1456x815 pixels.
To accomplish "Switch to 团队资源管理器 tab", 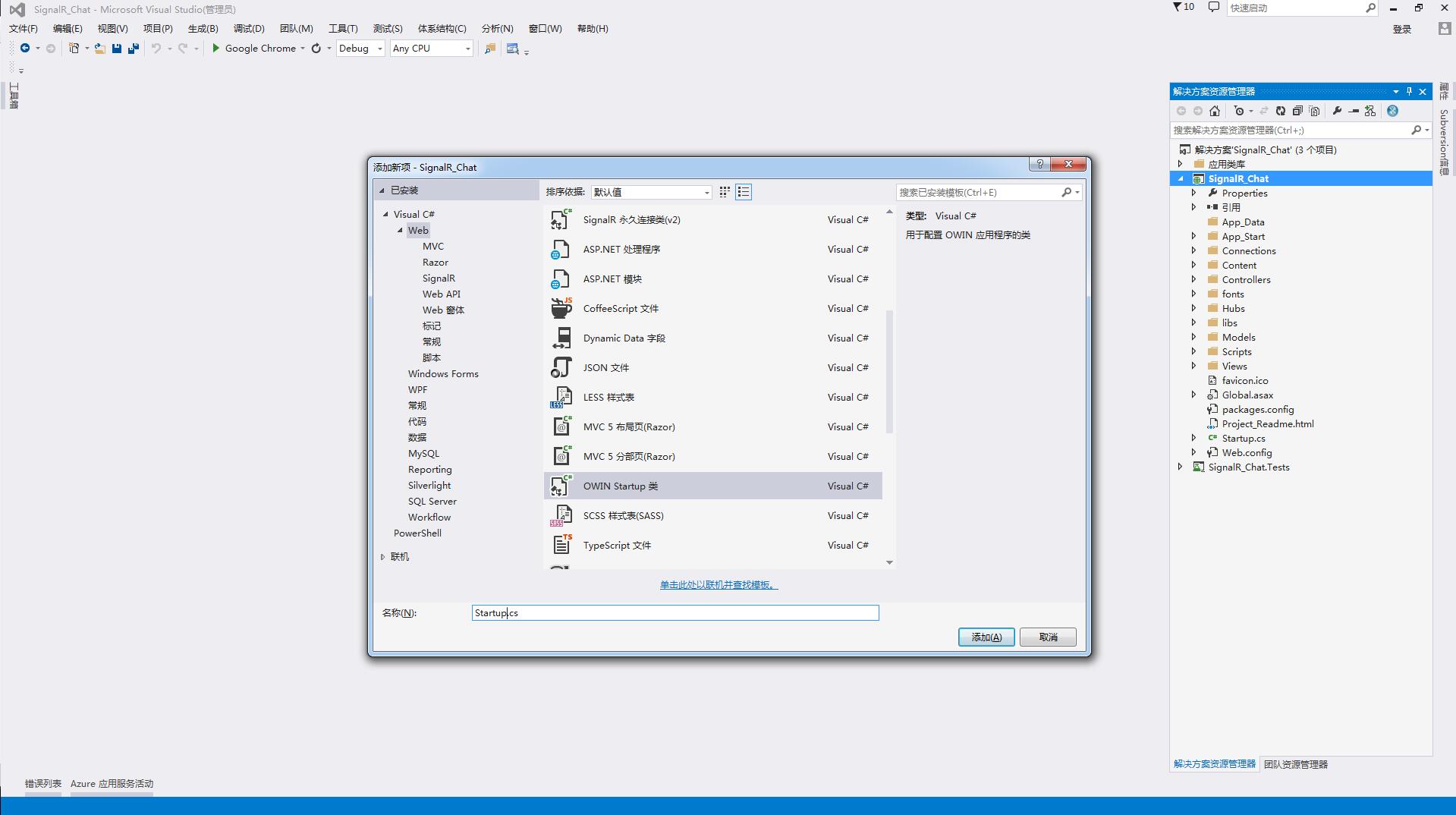I will [1296, 764].
